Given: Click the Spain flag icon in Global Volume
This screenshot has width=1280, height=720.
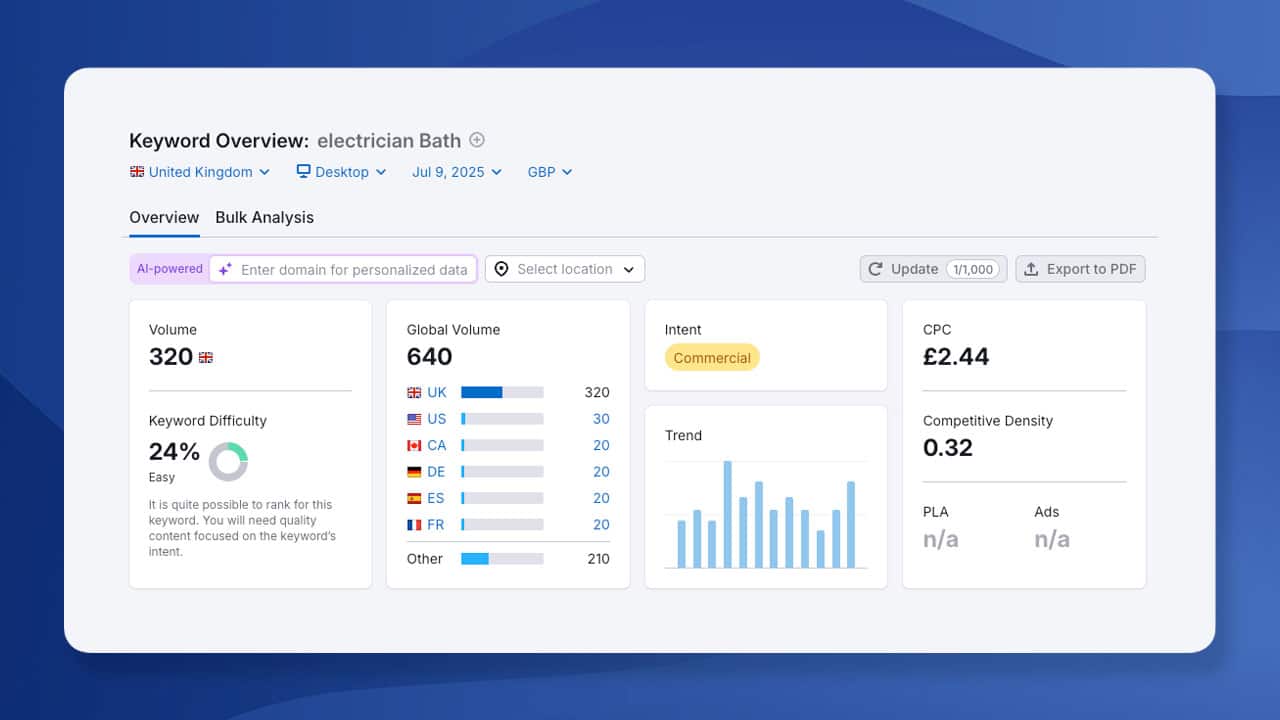Looking at the screenshot, I should click(414, 498).
